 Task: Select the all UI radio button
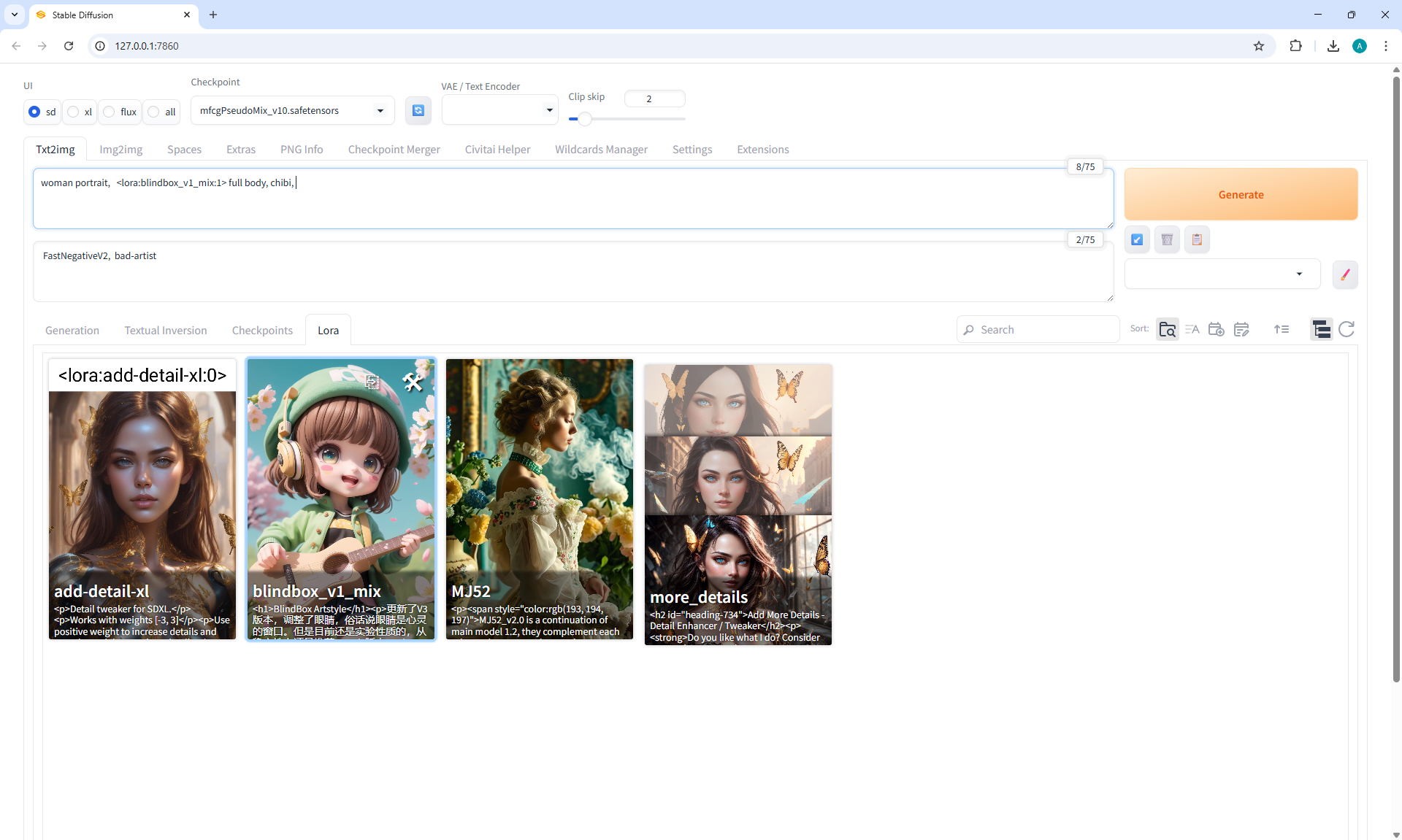pos(154,112)
